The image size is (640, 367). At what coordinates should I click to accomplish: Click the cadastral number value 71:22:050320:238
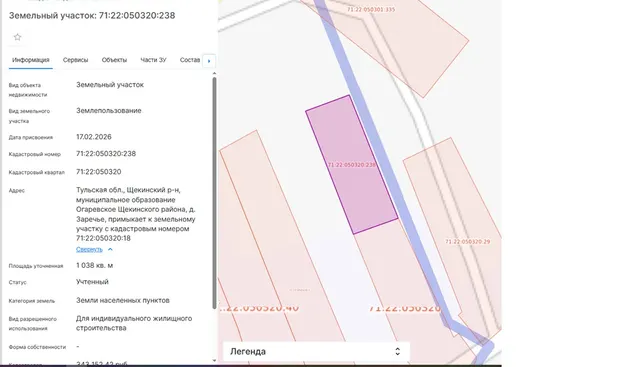[106, 154]
